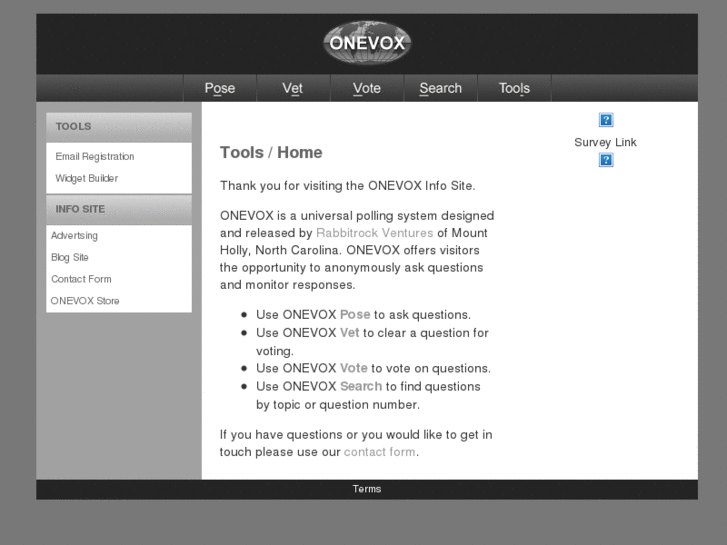Visit the Blog Site link
This screenshot has width=727, height=545.
coord(70,257)
